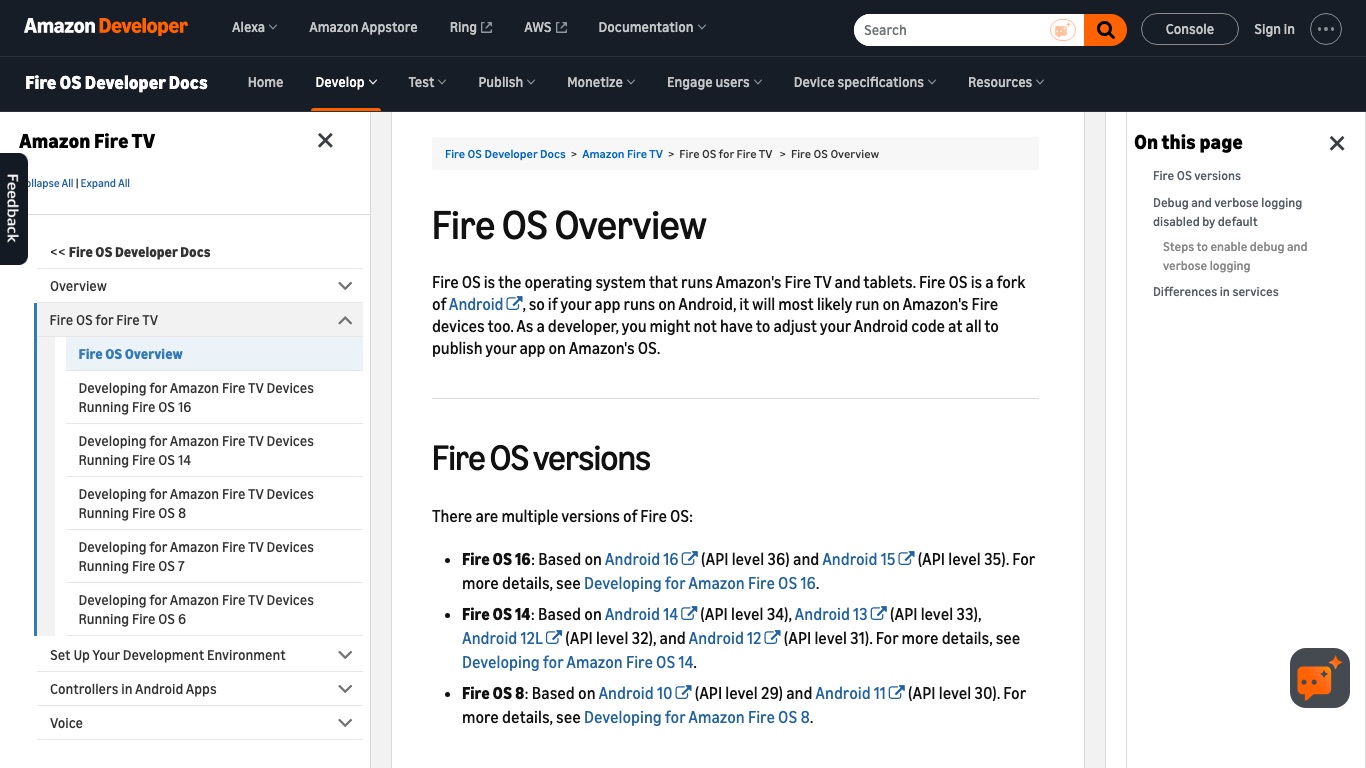Click Amazon Fire TV breadcrumb link
Viewport: 1366px width, 768px height.
(622, 154)
